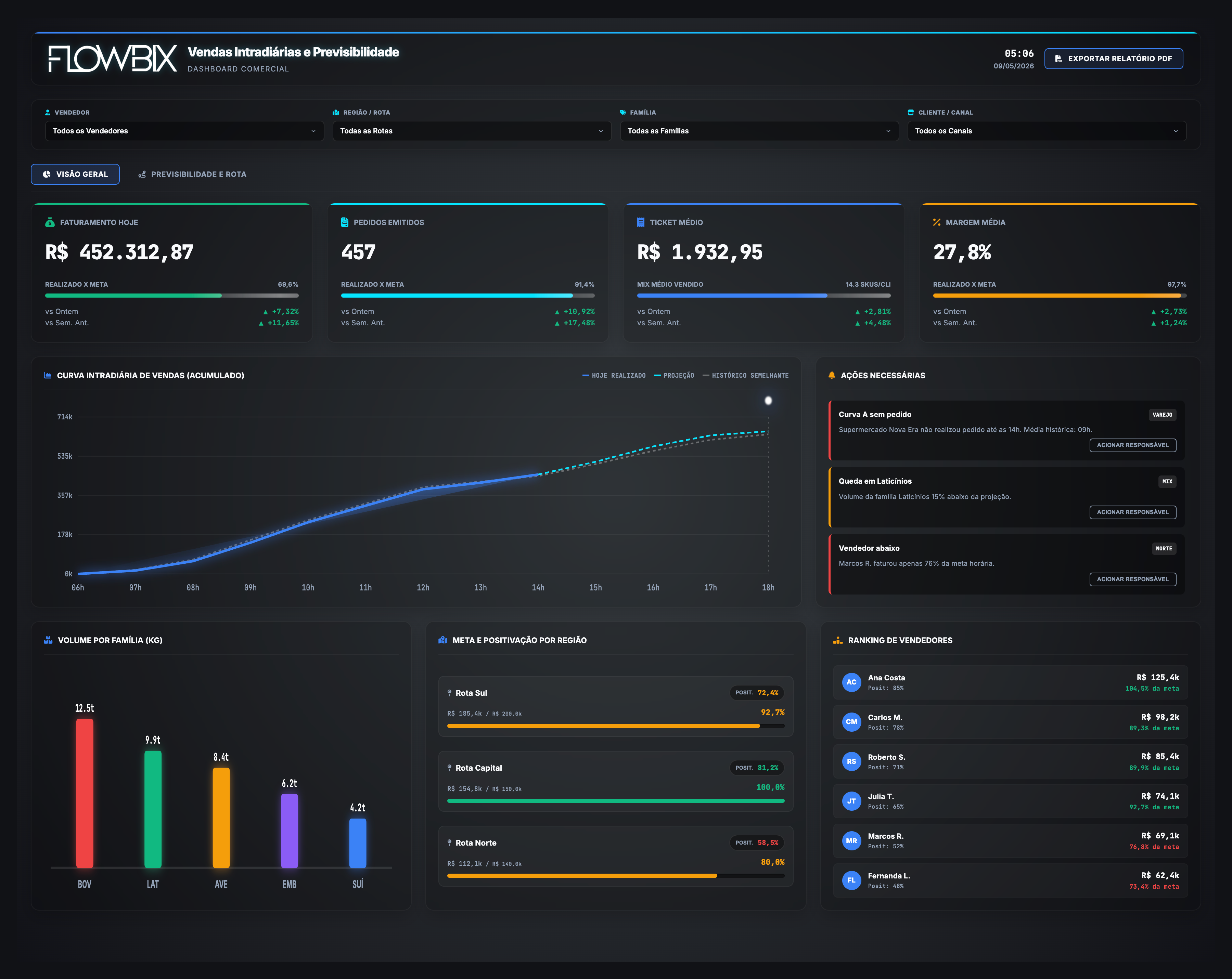
Task: Toggle the Projeção legend series
Action: click(674, 375)
